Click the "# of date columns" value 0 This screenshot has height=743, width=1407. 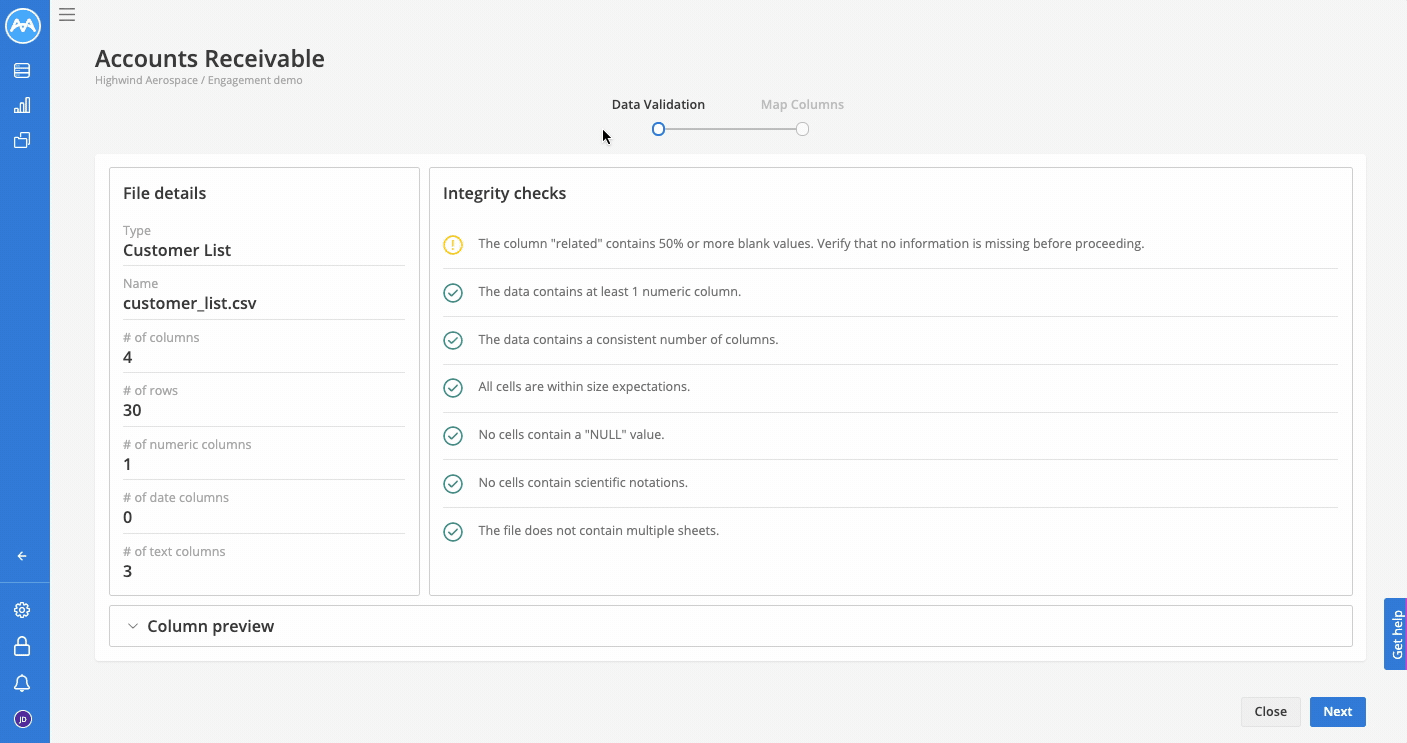click(x=128, y=517)
